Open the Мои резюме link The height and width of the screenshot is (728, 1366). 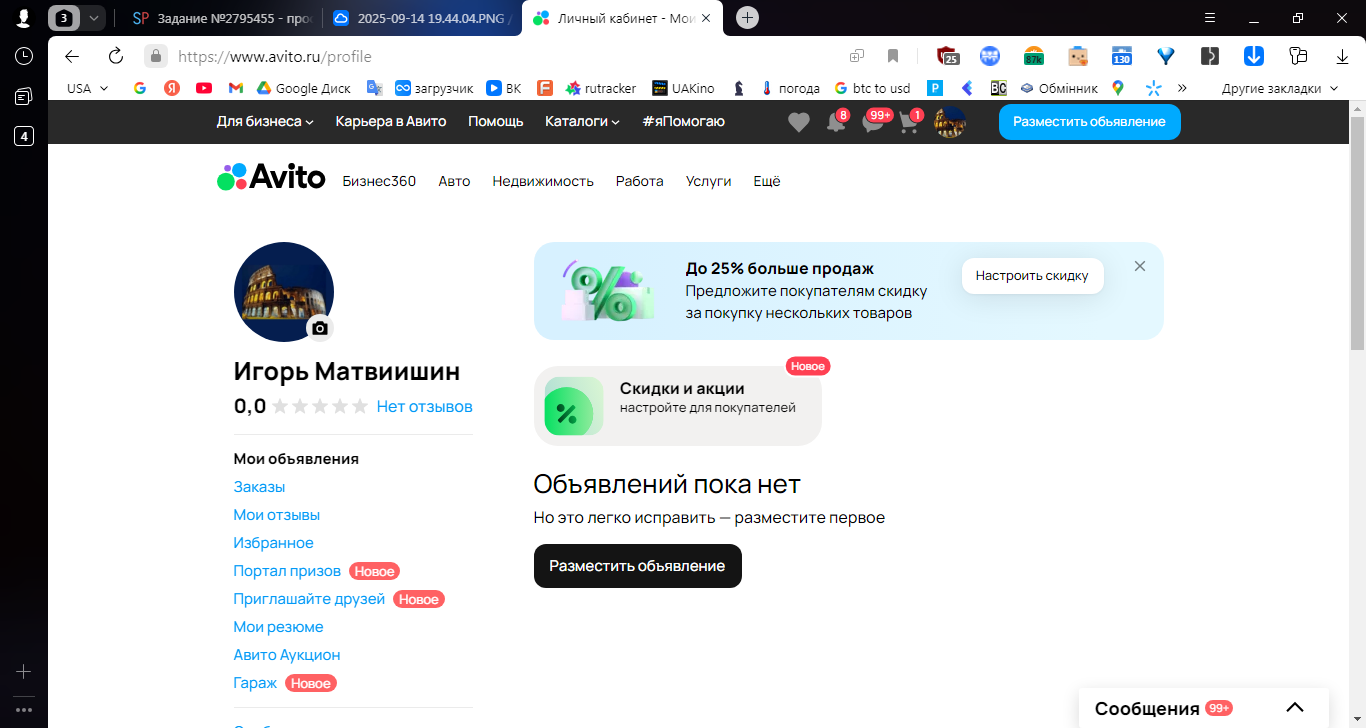(x=278, y=627)
